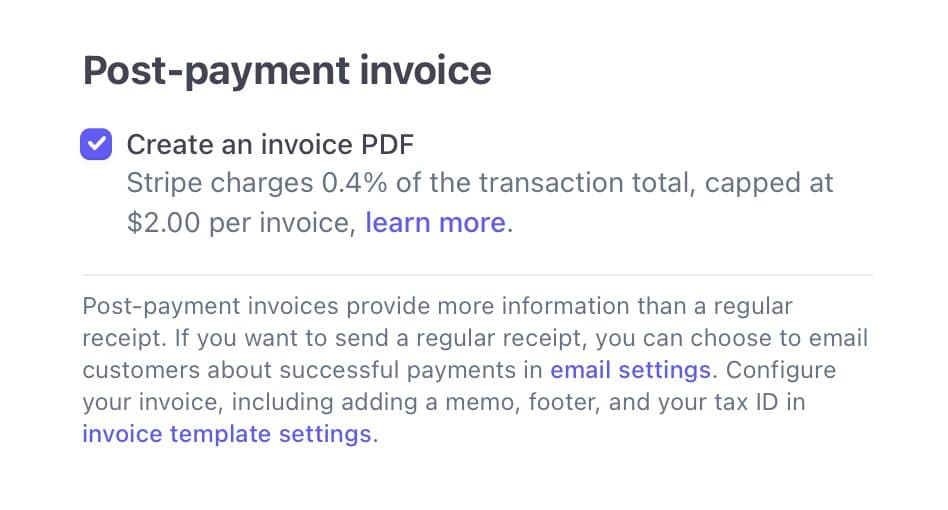This screenshot has width=948, height=510.
Task: Open the learn more link
Action: click(435, 222)
